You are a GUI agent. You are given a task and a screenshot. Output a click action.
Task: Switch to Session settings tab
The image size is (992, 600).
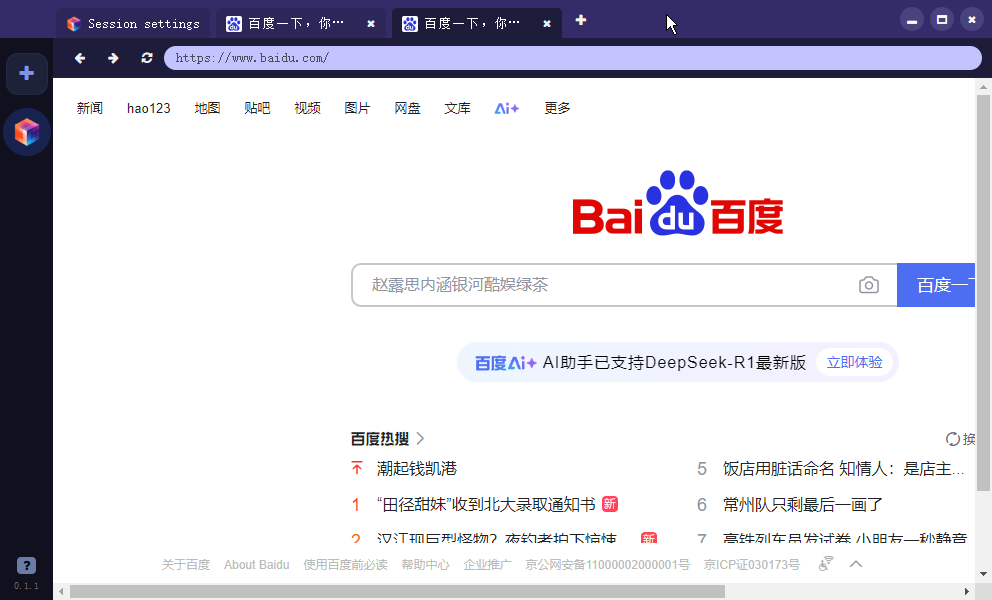(133, 24)
